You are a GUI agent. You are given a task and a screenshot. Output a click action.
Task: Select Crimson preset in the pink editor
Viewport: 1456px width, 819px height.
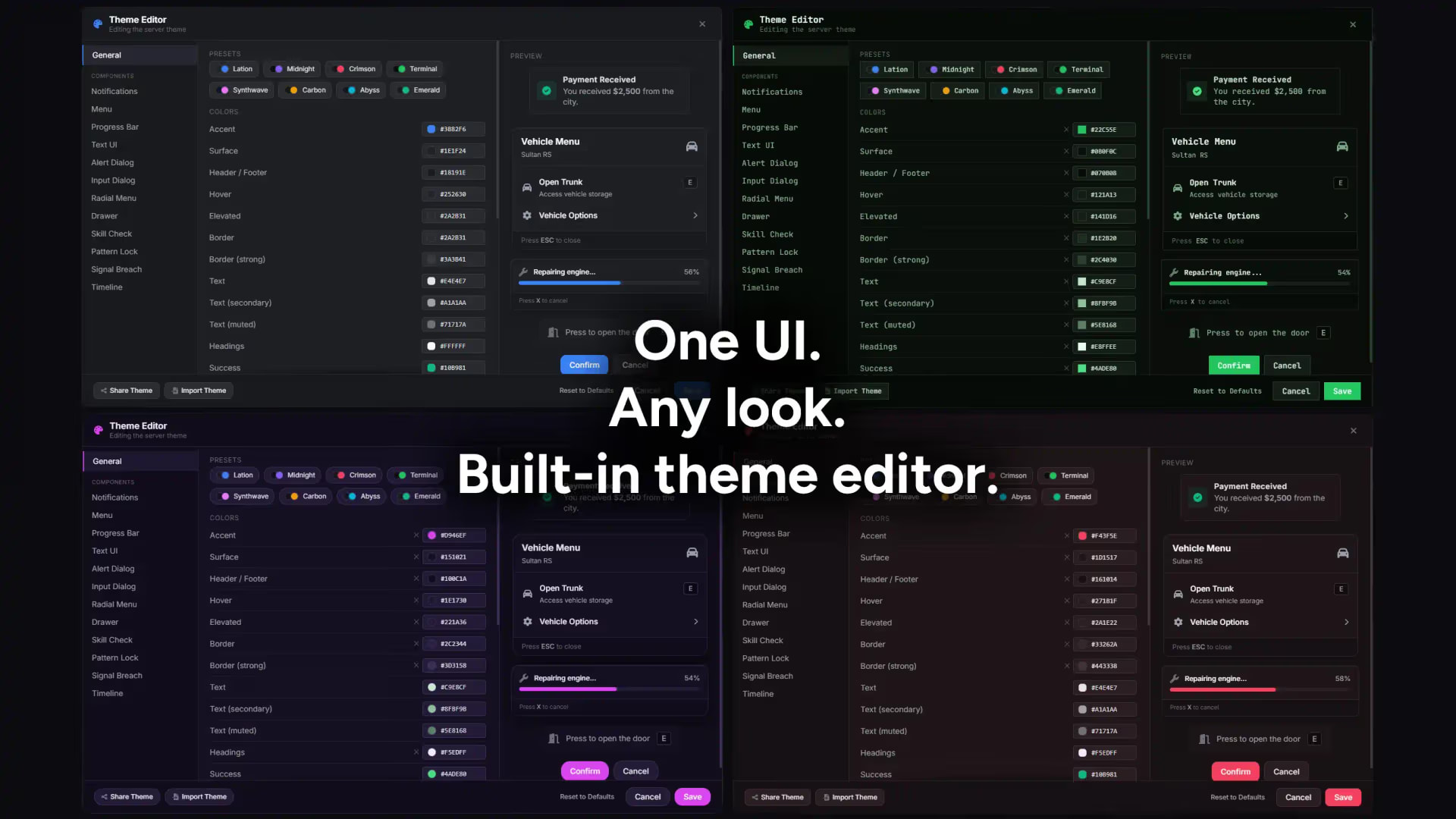click(354, 475)
